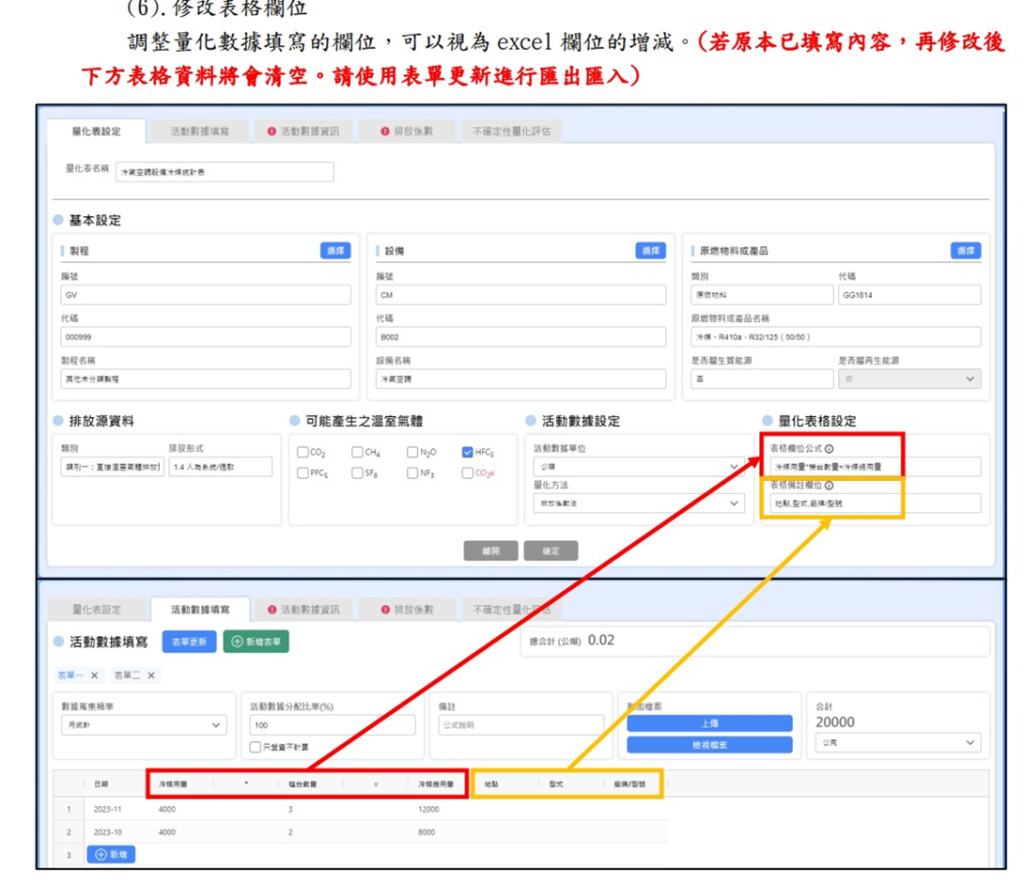This screenshot has height=884, width=1024.
Task: Click the blue 上傳 upload button
Action: [709, 722]
